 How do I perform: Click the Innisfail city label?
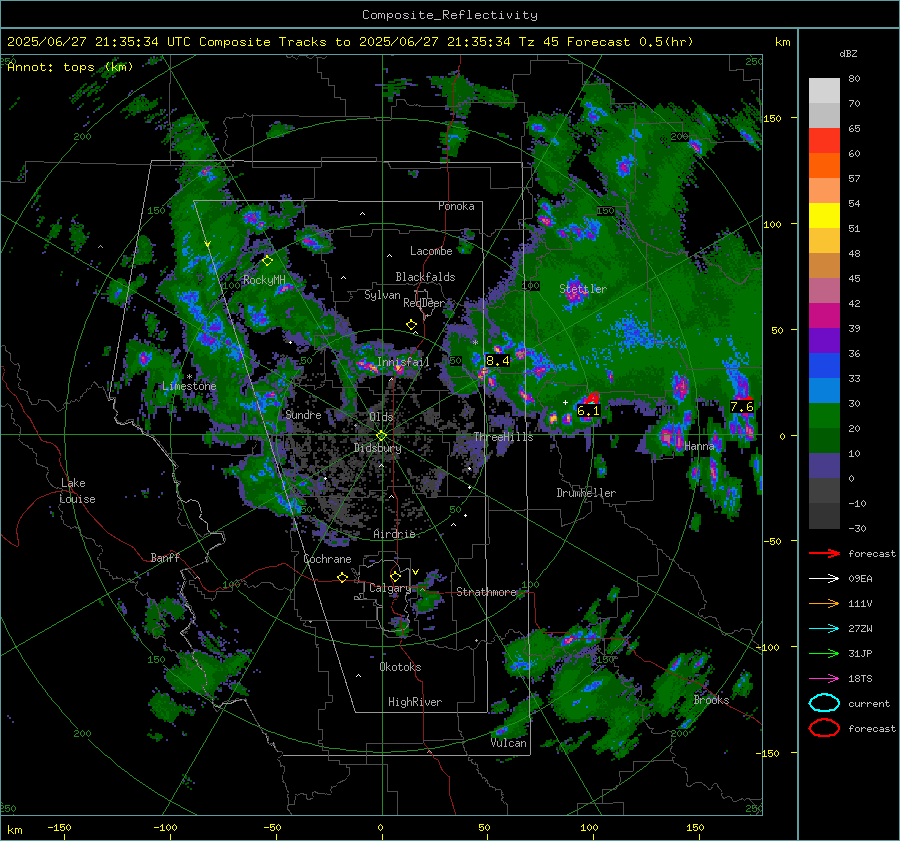click(x=403, y=362)
